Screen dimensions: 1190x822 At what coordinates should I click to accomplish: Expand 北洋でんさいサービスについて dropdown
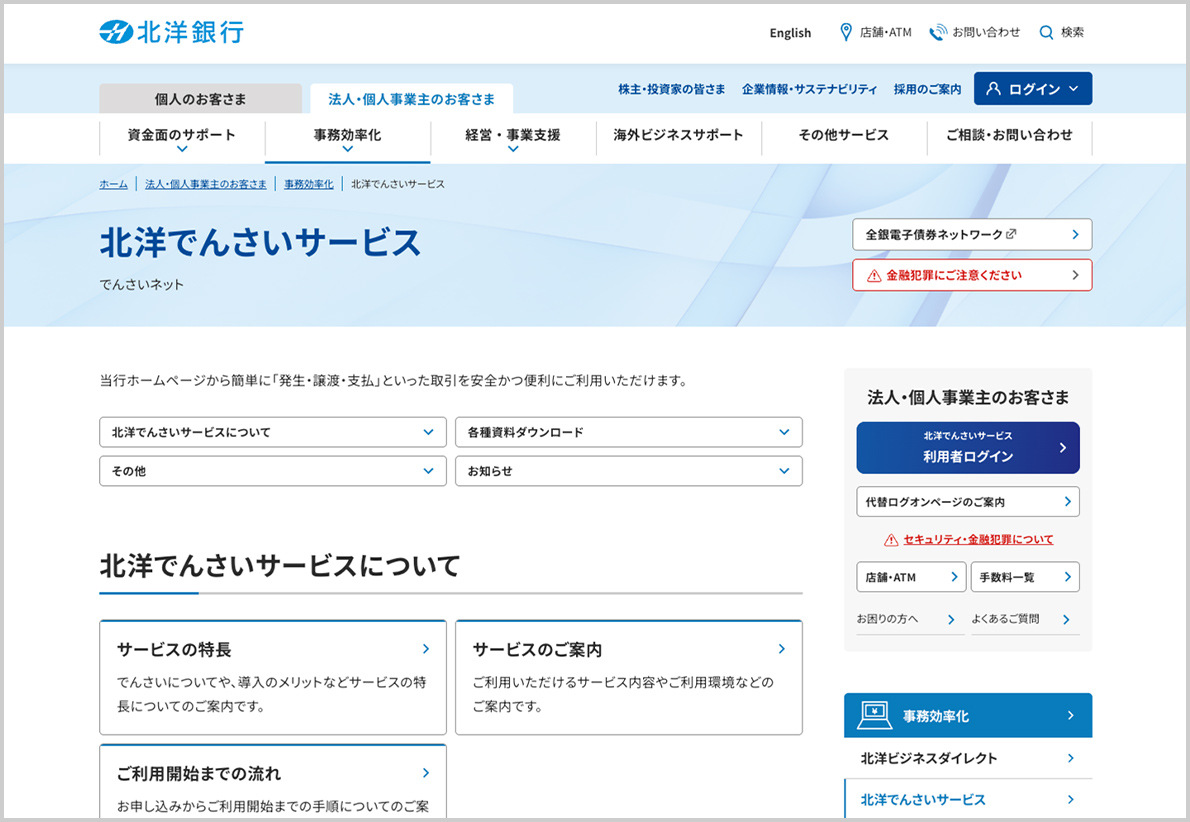(x=272, y=432)
